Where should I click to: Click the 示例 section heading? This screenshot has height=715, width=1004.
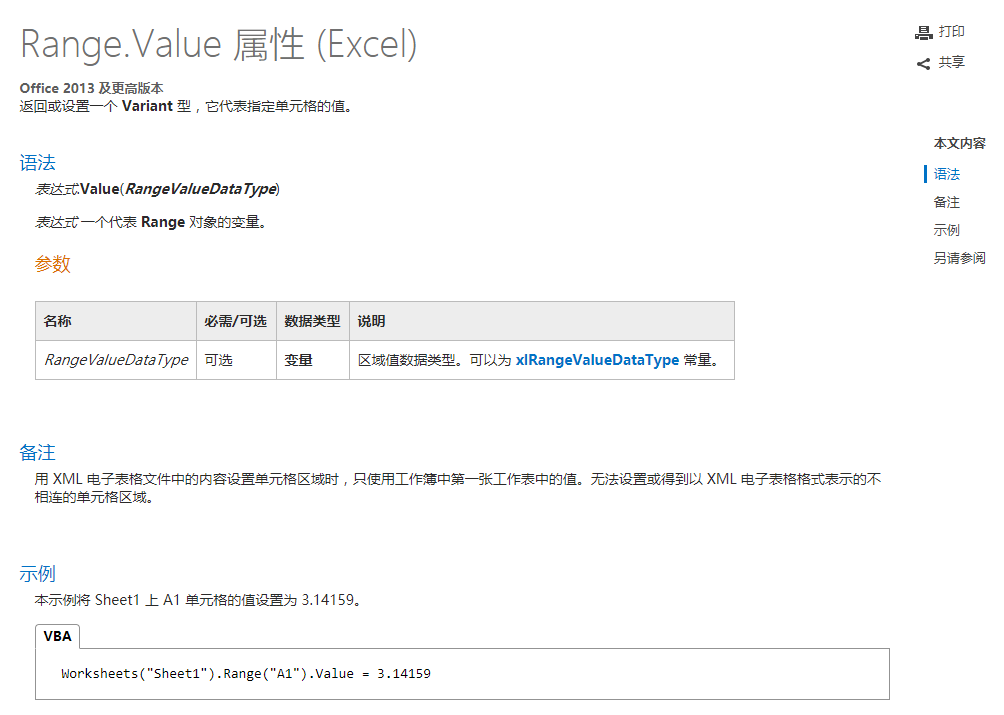click(x=37, y=574)
